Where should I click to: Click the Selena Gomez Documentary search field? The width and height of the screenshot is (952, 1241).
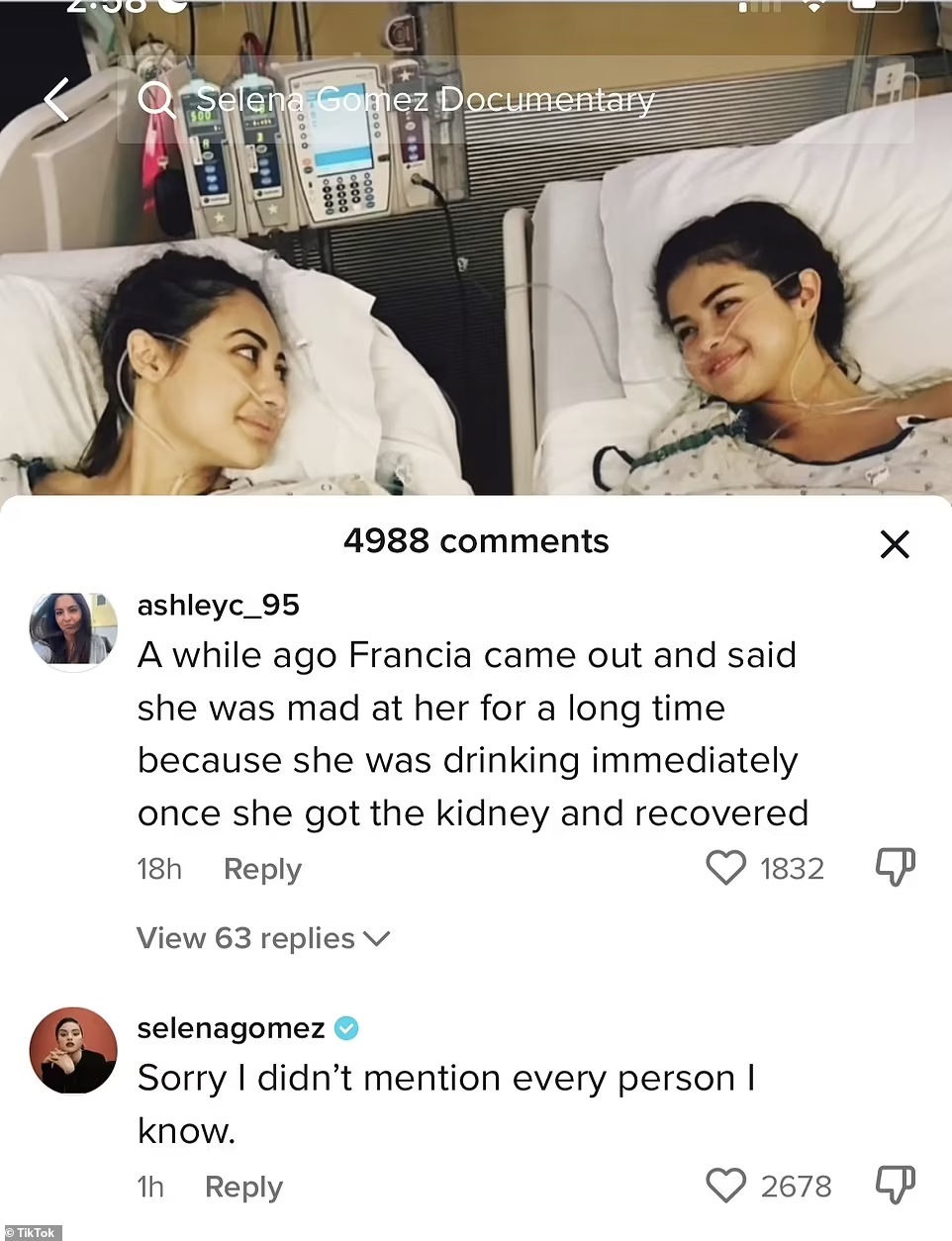(426, 99)
